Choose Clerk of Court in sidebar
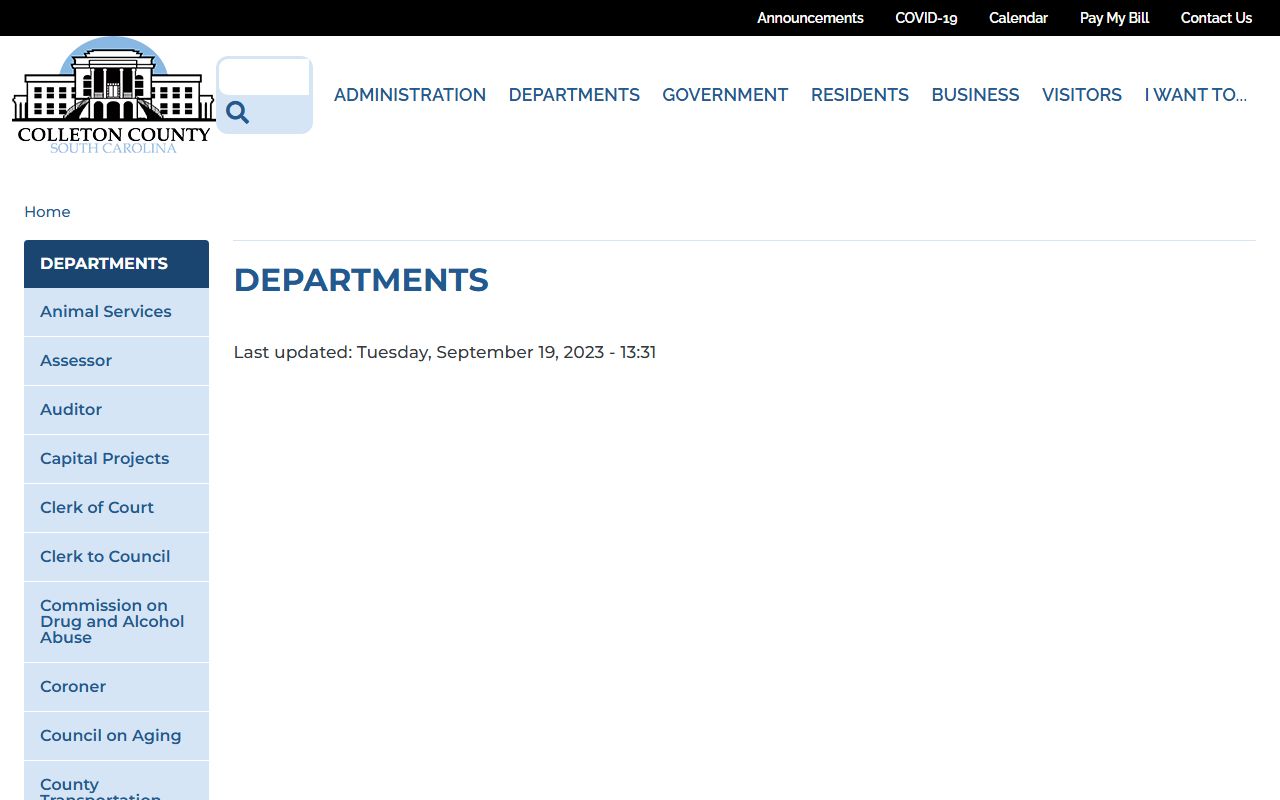Screen dimensions: 1280x800 click(97, 508)
